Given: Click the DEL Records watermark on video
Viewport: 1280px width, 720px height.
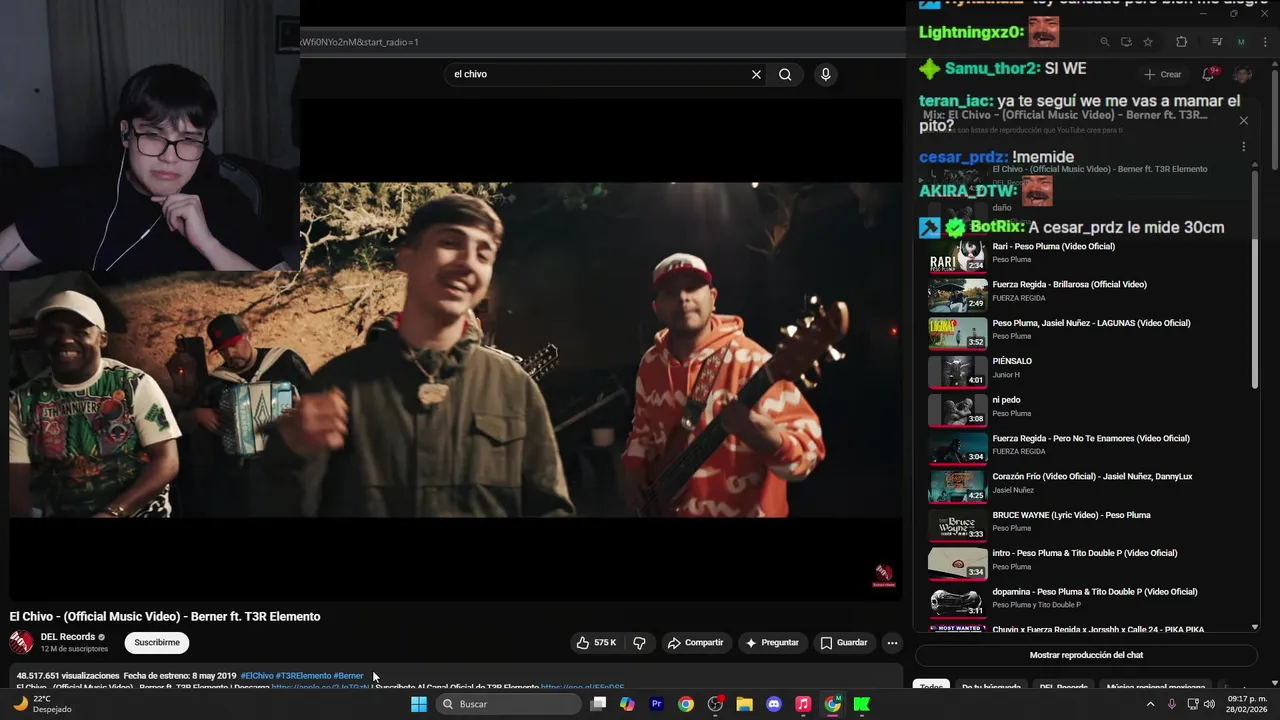Looking at the screenshot, I should (883, 575).
